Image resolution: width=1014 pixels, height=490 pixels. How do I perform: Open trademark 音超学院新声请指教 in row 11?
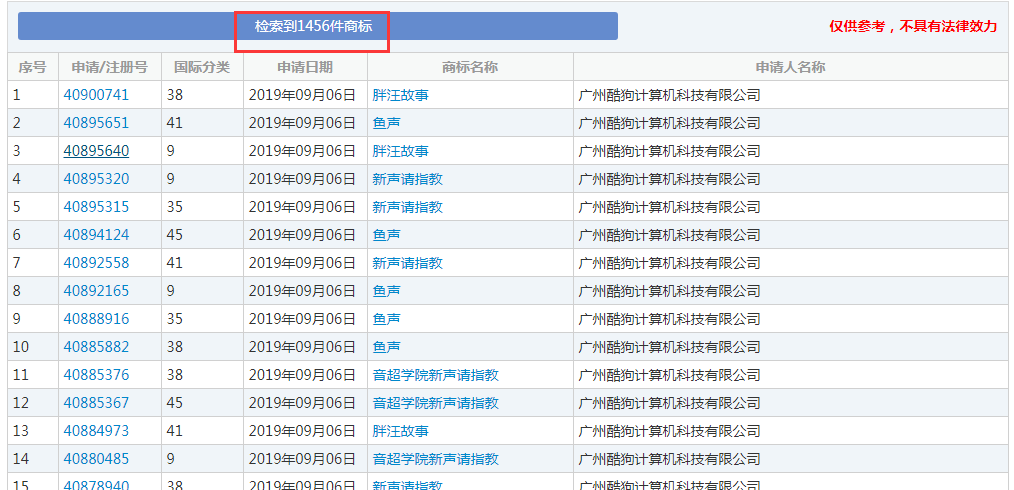[436, 375]
